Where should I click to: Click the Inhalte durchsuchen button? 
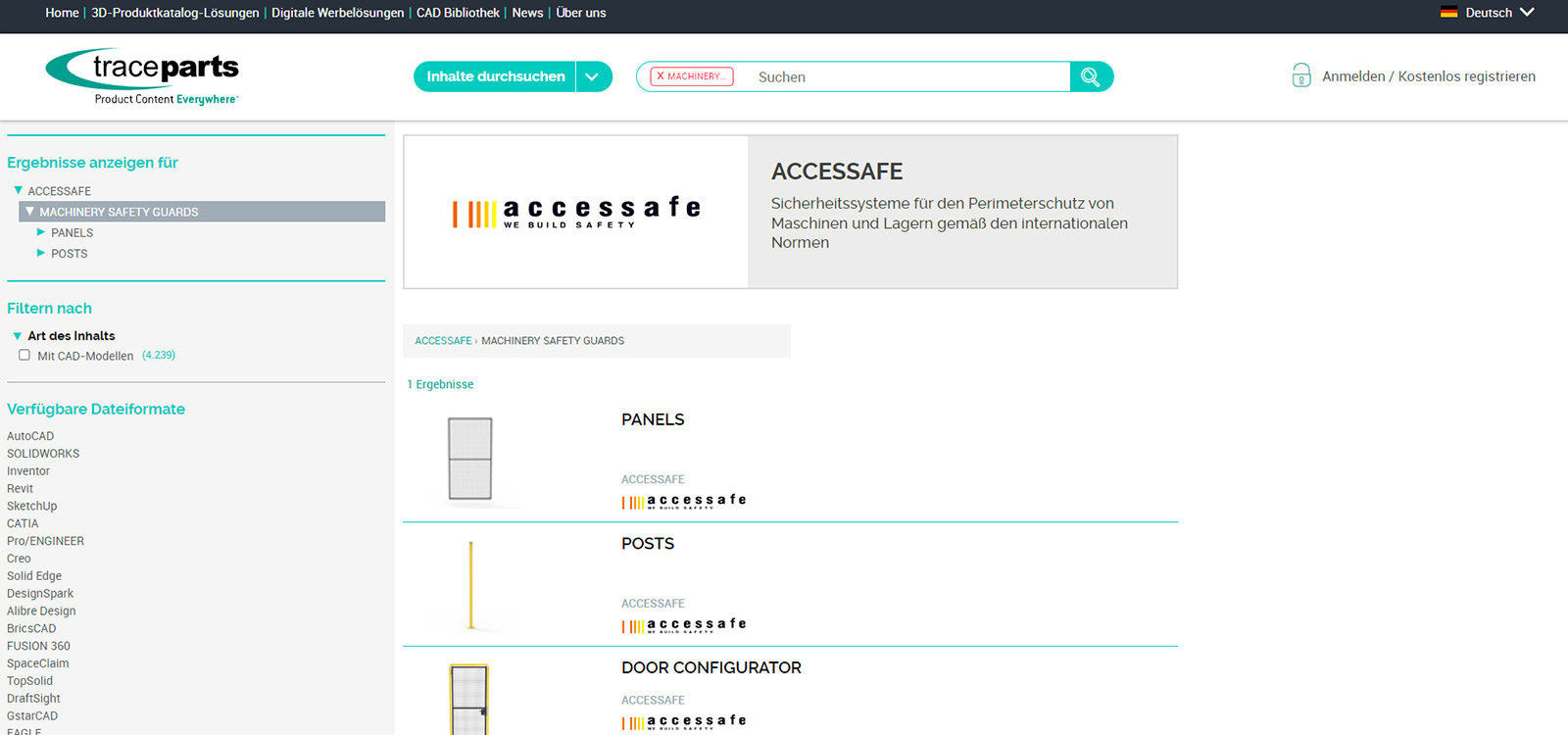496,76
